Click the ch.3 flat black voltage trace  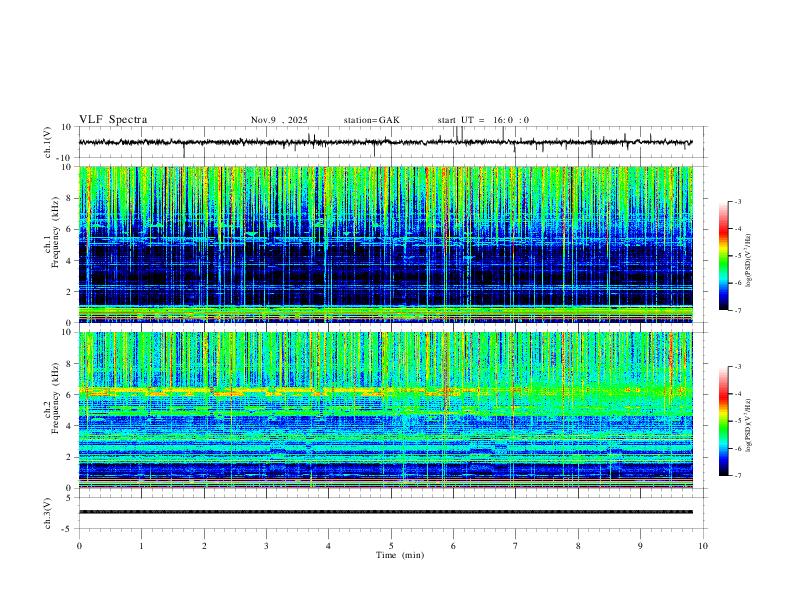coord(385,512)
